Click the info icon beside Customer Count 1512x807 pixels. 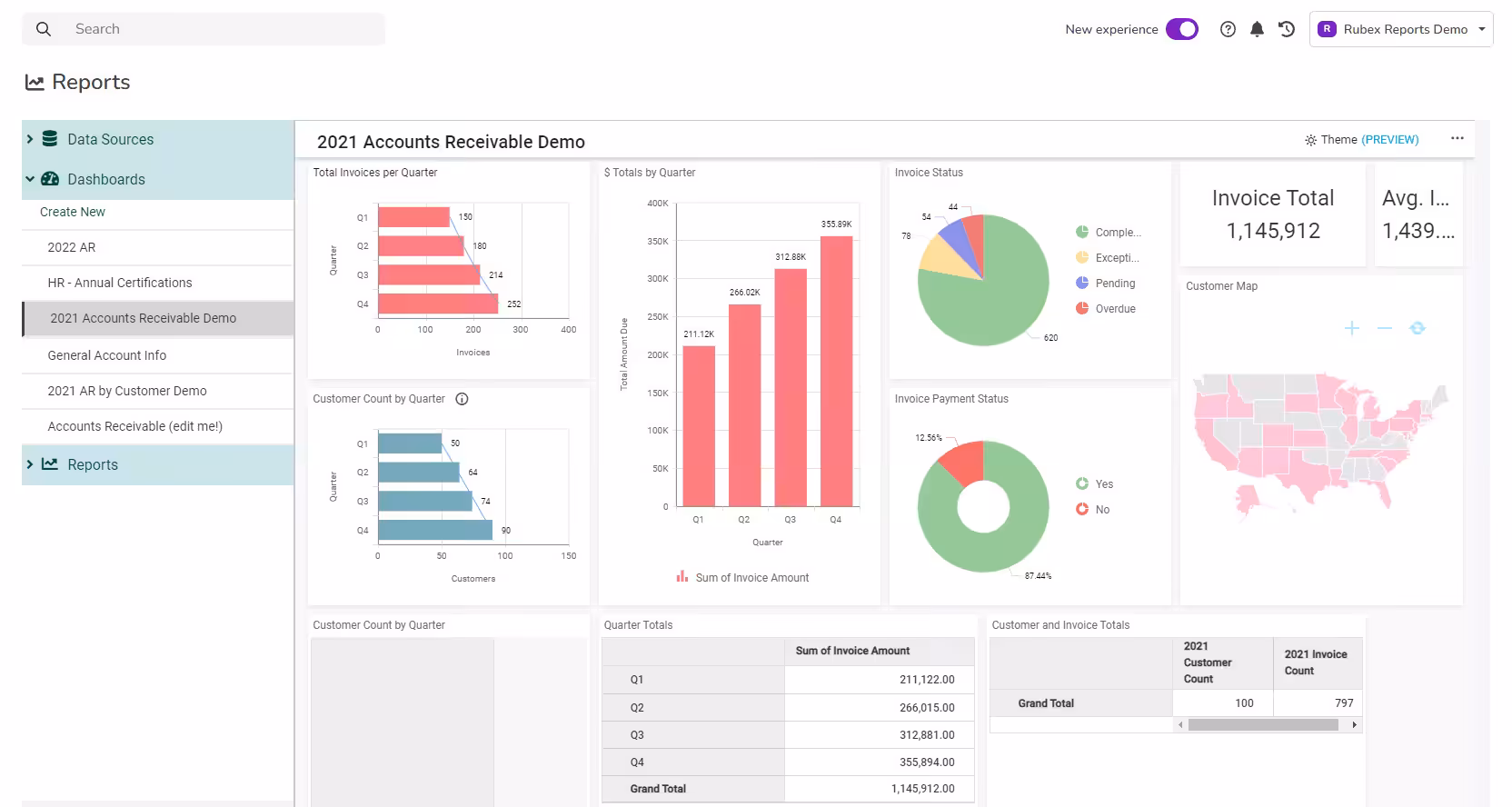(x=462, y=399)
